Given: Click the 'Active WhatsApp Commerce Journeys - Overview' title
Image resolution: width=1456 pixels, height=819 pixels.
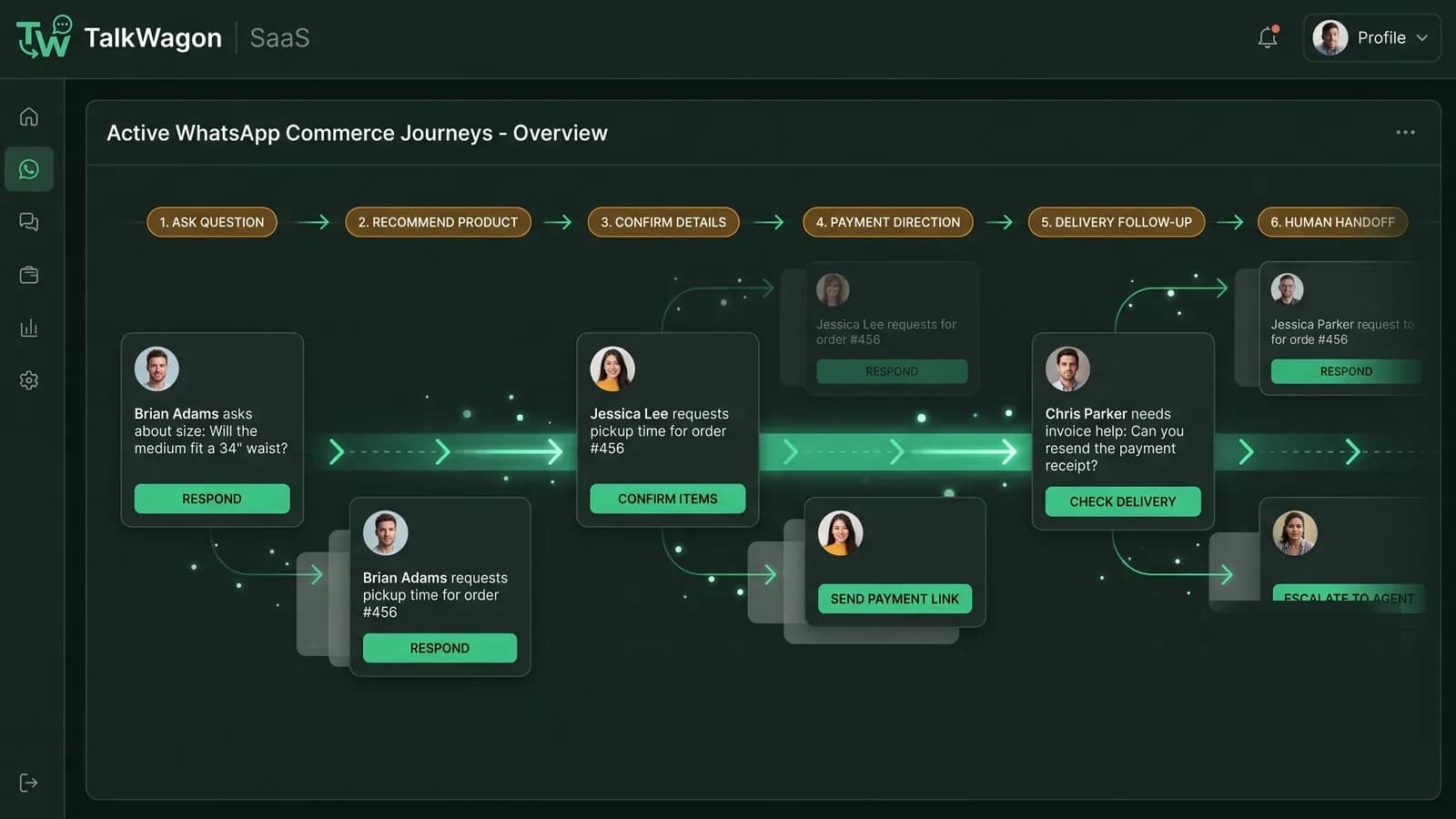Looking at the screenshot, I should point(357,133).
